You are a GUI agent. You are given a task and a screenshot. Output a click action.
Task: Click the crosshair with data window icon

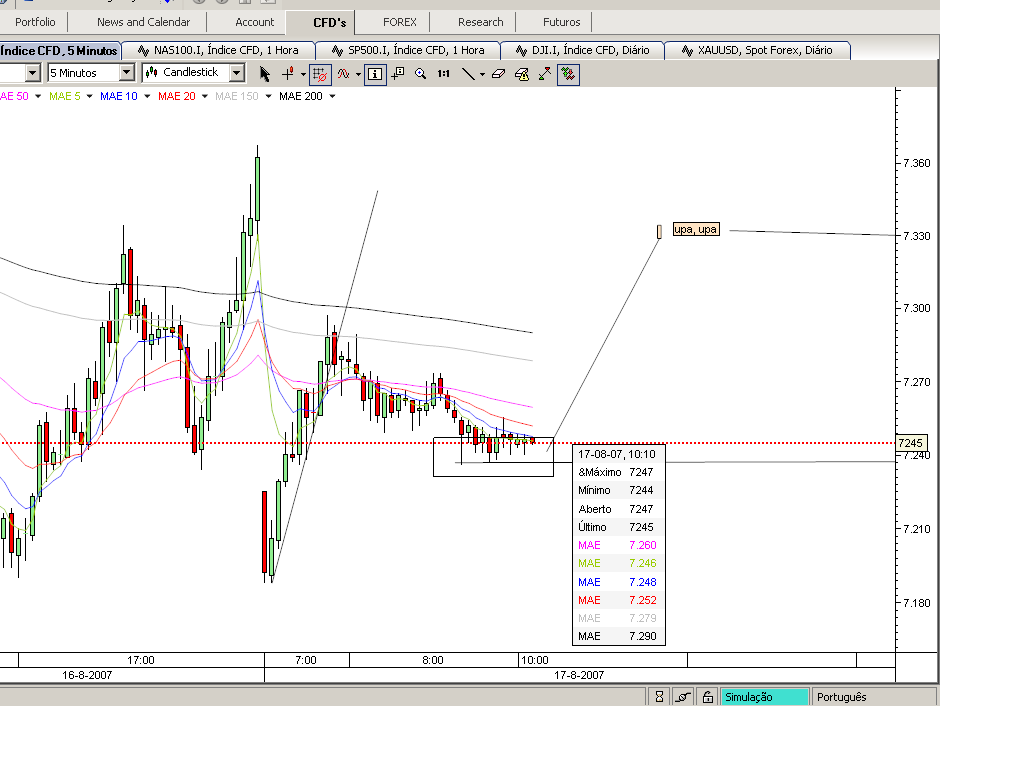click(x=398, y=74)
